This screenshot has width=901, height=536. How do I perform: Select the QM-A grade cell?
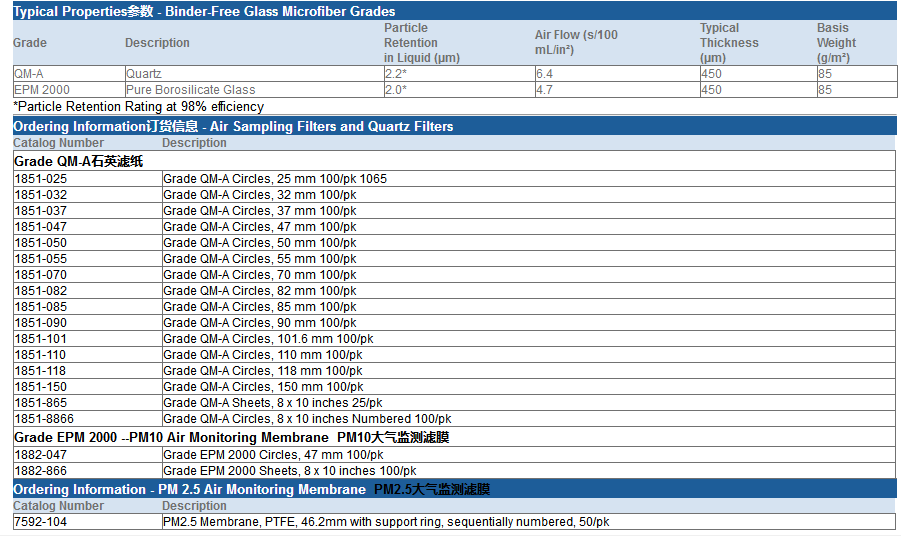[x=69, y=74]
